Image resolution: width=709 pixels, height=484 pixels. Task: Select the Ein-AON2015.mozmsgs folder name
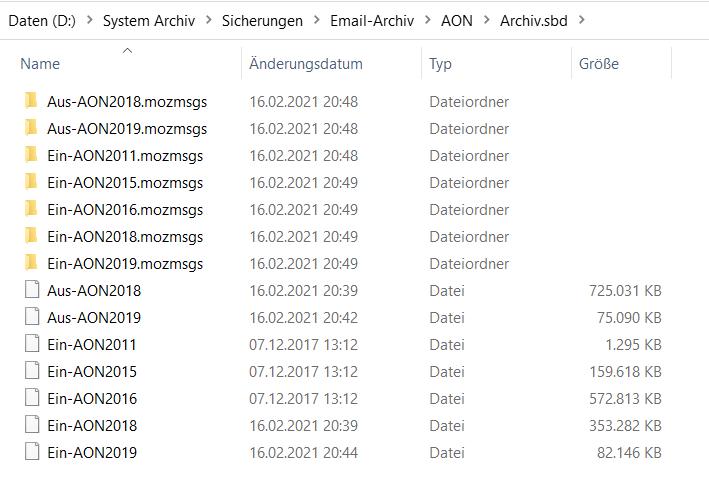point(125,182)
